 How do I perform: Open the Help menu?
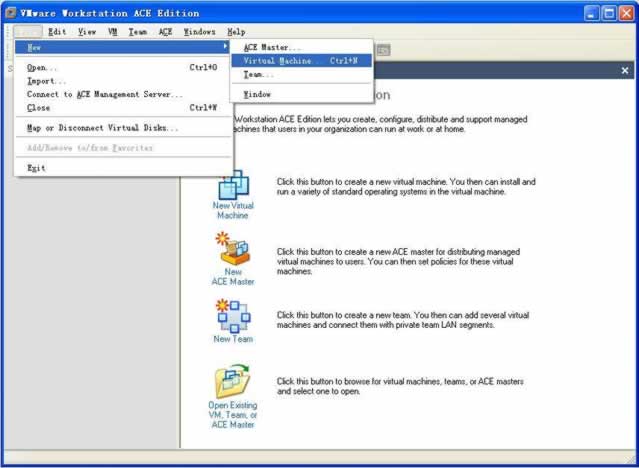click(236, 32)
